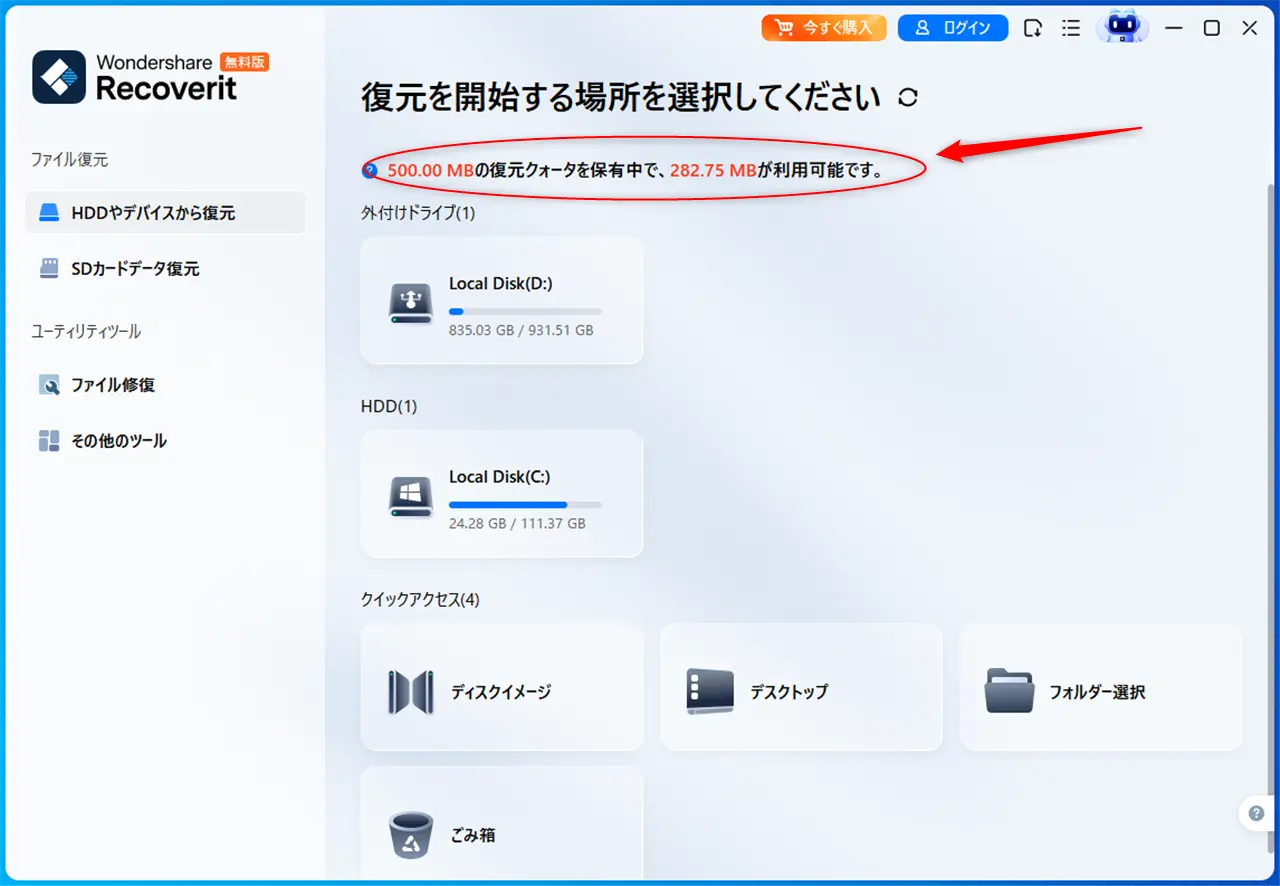Select HDDやデバイスから復元 in sidebar

(165, 213)
